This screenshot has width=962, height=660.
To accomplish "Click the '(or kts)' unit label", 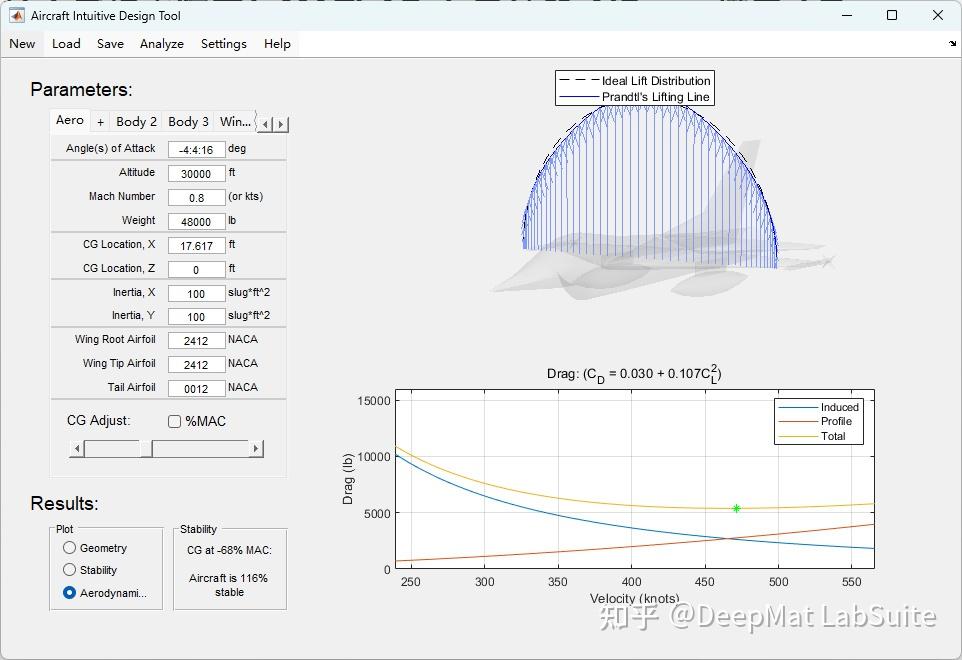I will [x=245, y=196].
